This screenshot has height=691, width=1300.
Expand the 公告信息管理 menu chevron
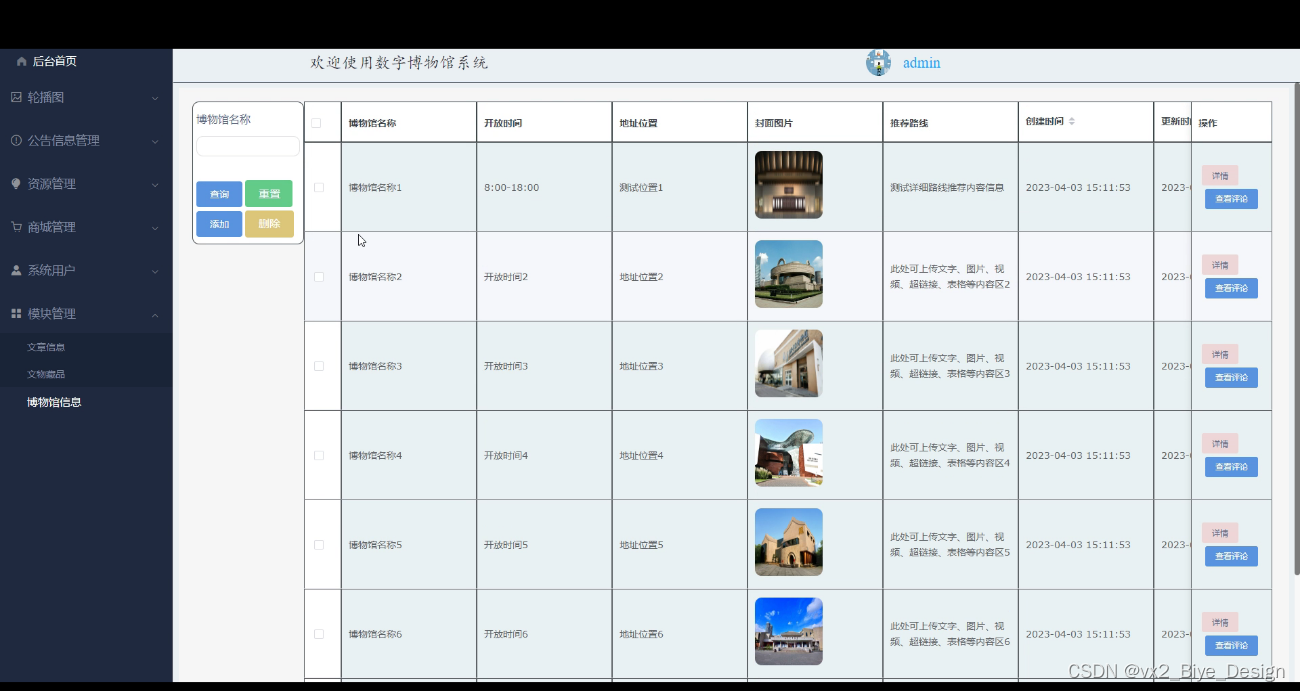click(155, 141)
